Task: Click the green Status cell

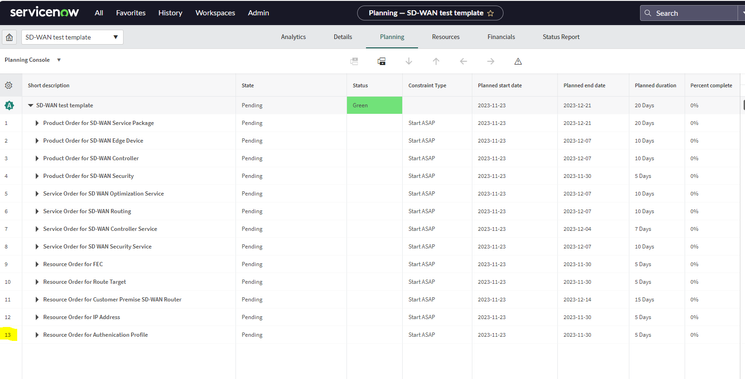Action: [374, 105]
